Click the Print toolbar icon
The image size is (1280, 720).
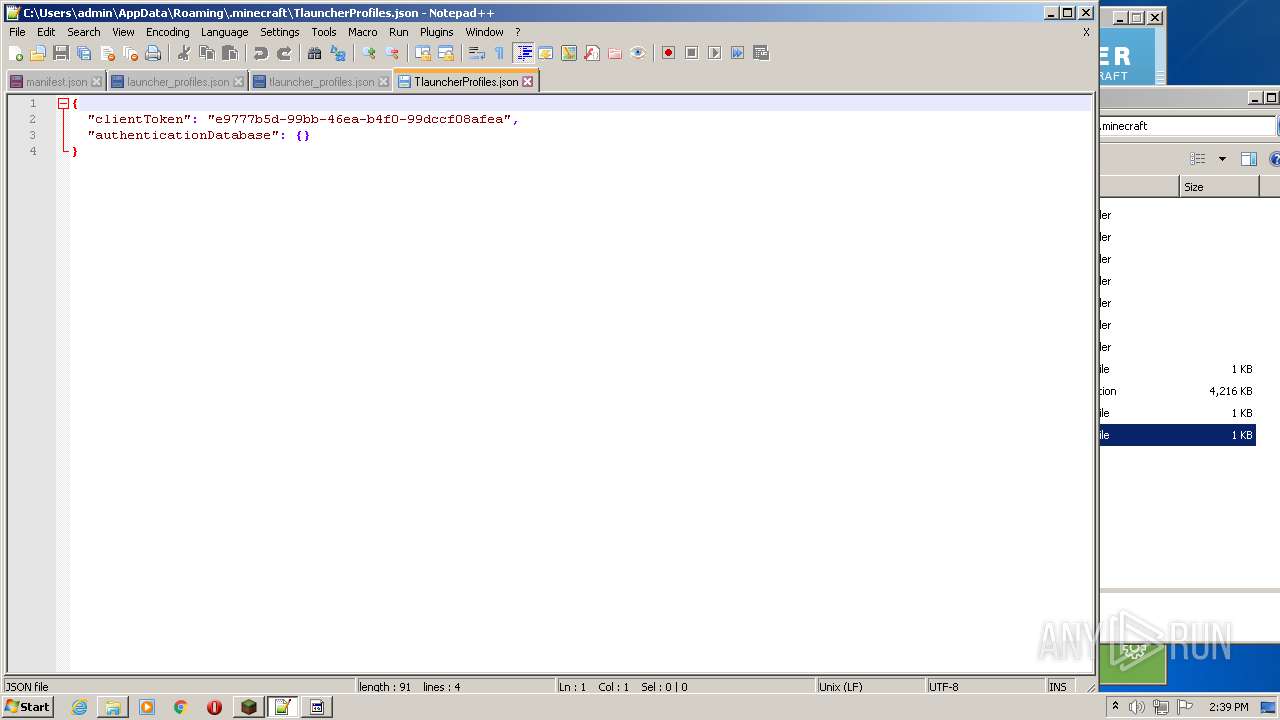click(153, 53)
